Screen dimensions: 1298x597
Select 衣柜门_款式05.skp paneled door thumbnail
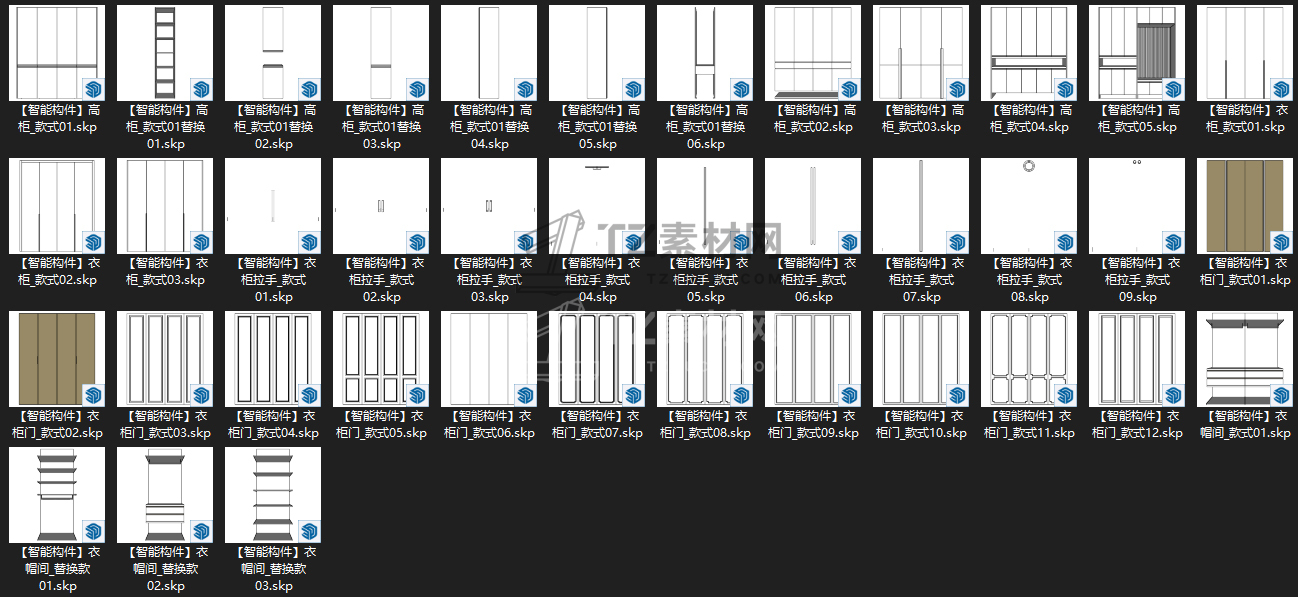point(381,359)
